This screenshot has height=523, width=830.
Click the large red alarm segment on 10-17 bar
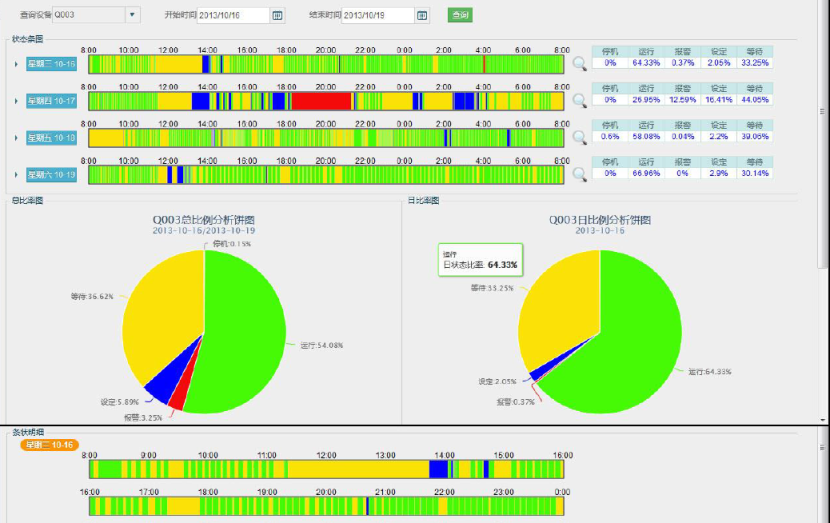coord(321,101)
